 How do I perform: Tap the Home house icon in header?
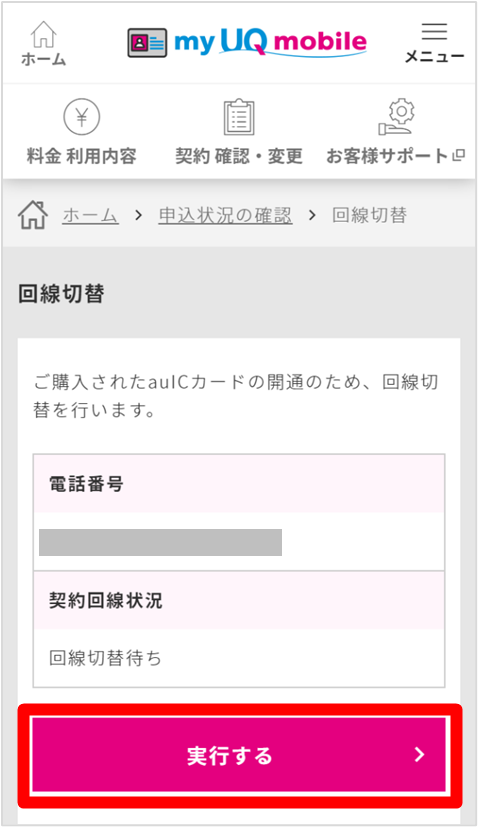tap(43, 34)
